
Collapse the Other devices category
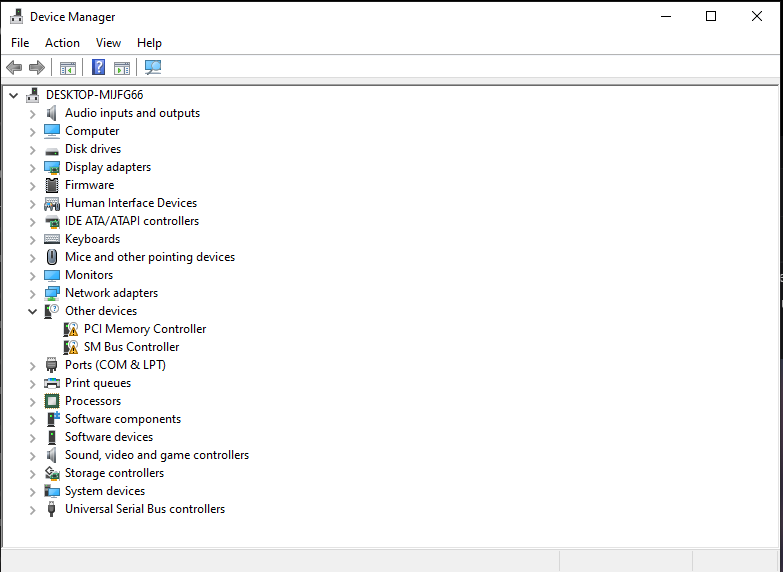32,311
